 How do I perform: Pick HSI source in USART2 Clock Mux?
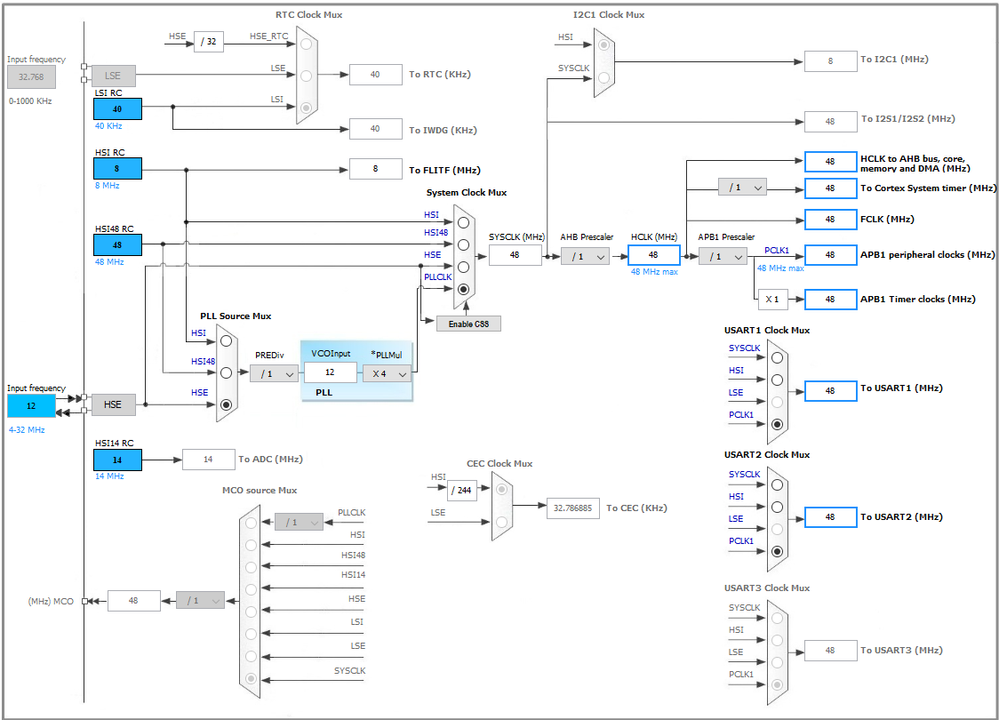[x=777, y=507]
